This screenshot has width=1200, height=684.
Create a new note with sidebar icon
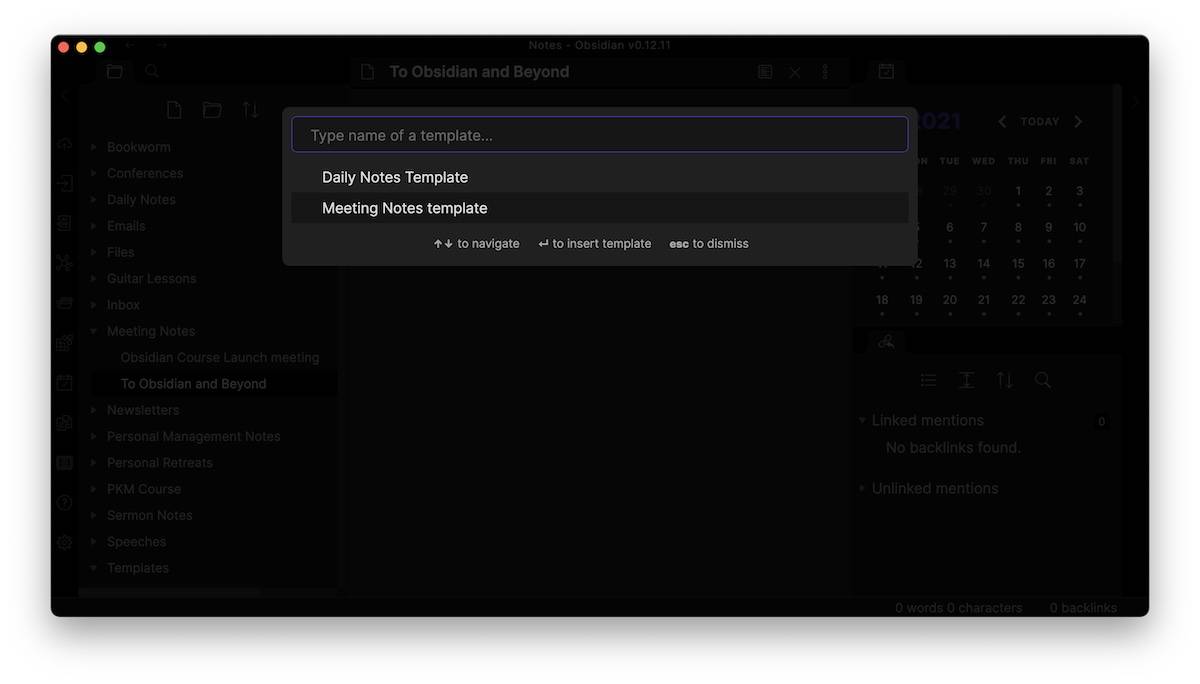[174, 110]
